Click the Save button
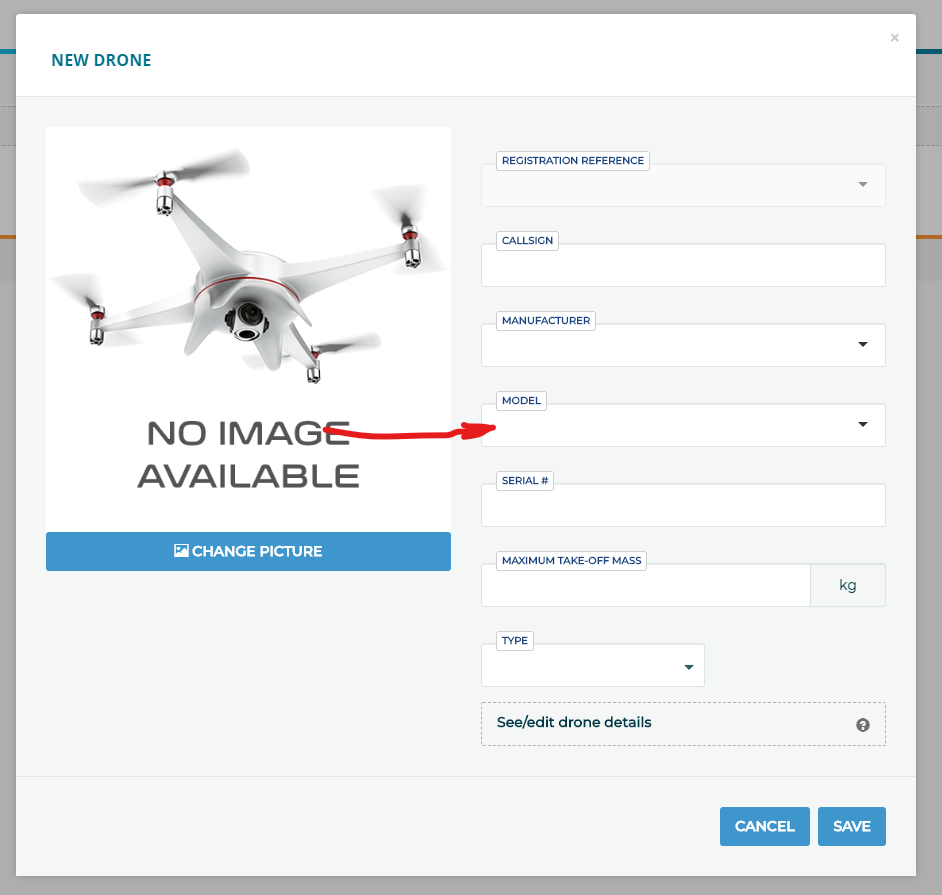The height and width of the screenshot is (895, 942). pos(851,826)
